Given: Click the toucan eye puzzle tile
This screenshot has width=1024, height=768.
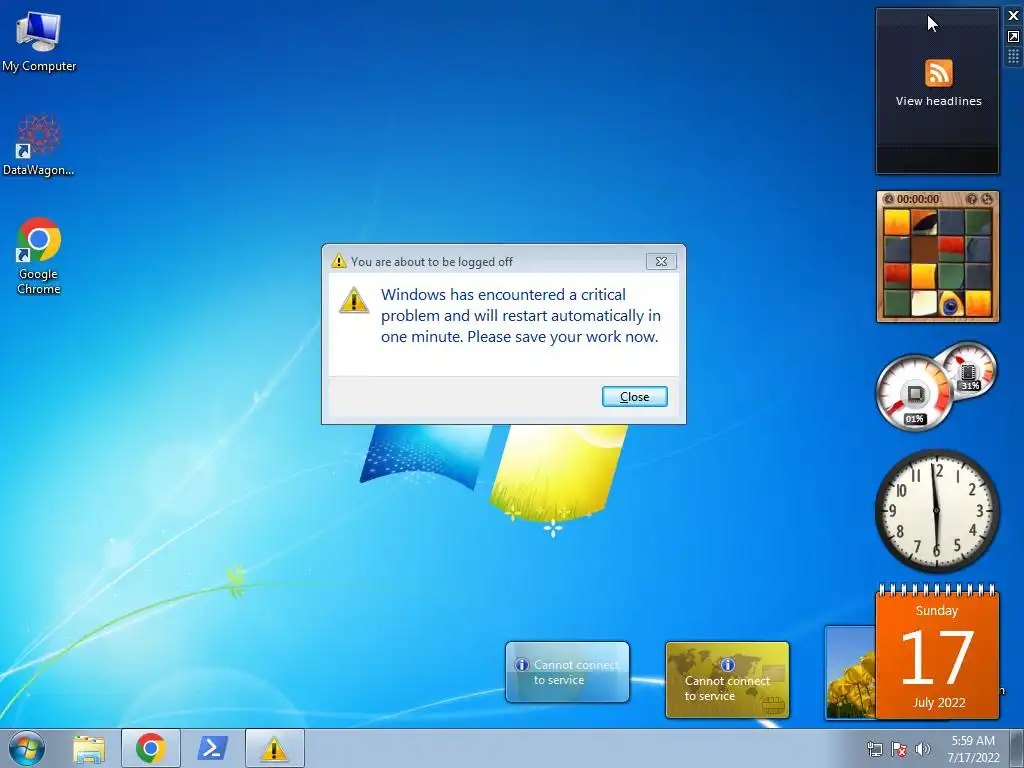Looking at the screenshot, I should tap(951, 304).
